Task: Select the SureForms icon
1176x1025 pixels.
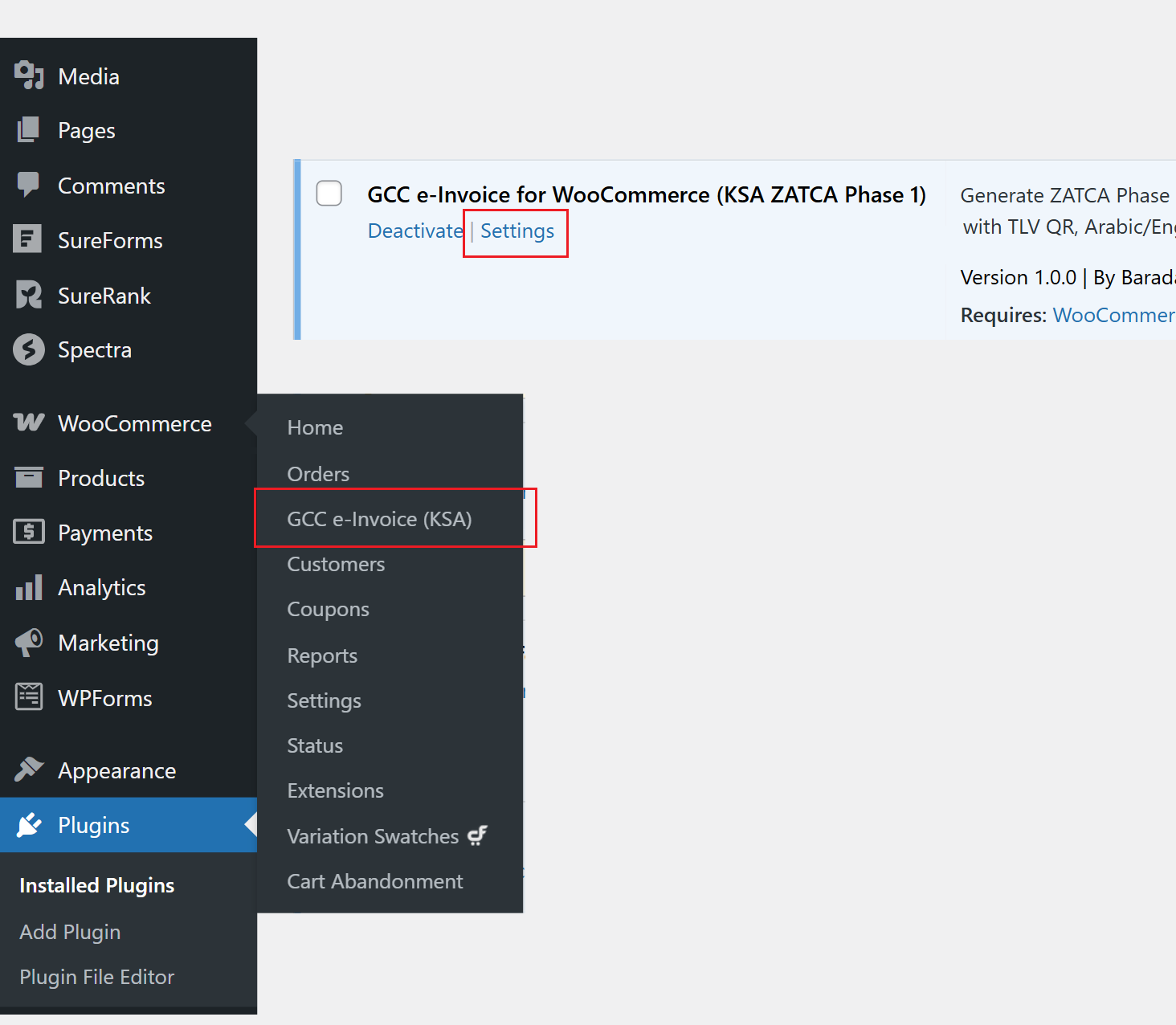Action: [28, 240]
